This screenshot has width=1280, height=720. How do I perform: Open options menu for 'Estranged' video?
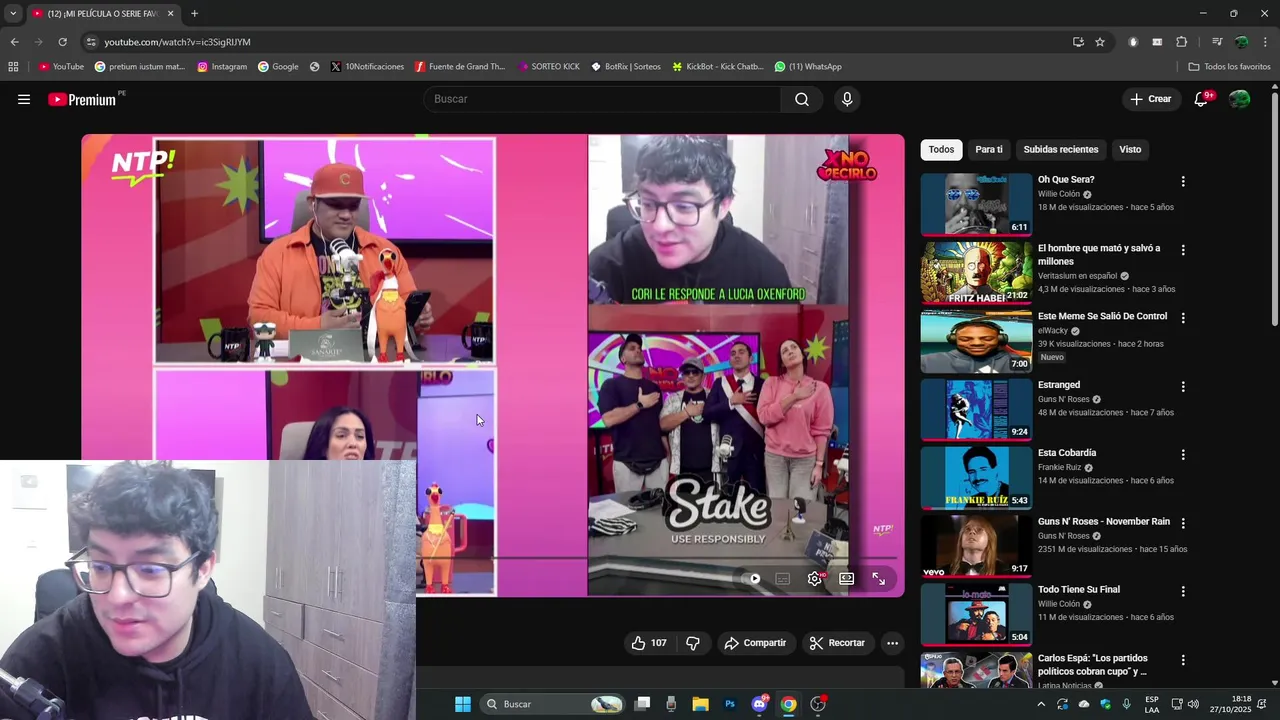pyautogui.click(x=1183, y=387)
